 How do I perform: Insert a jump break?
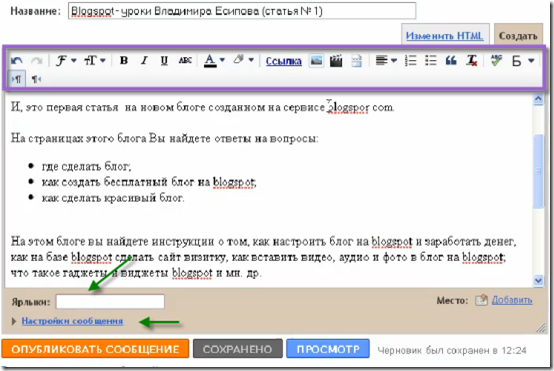356,61
